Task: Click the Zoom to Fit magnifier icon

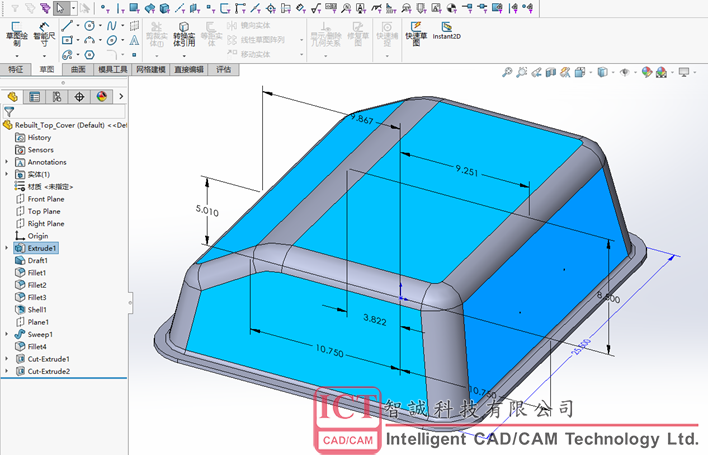Action: point(507,72)
